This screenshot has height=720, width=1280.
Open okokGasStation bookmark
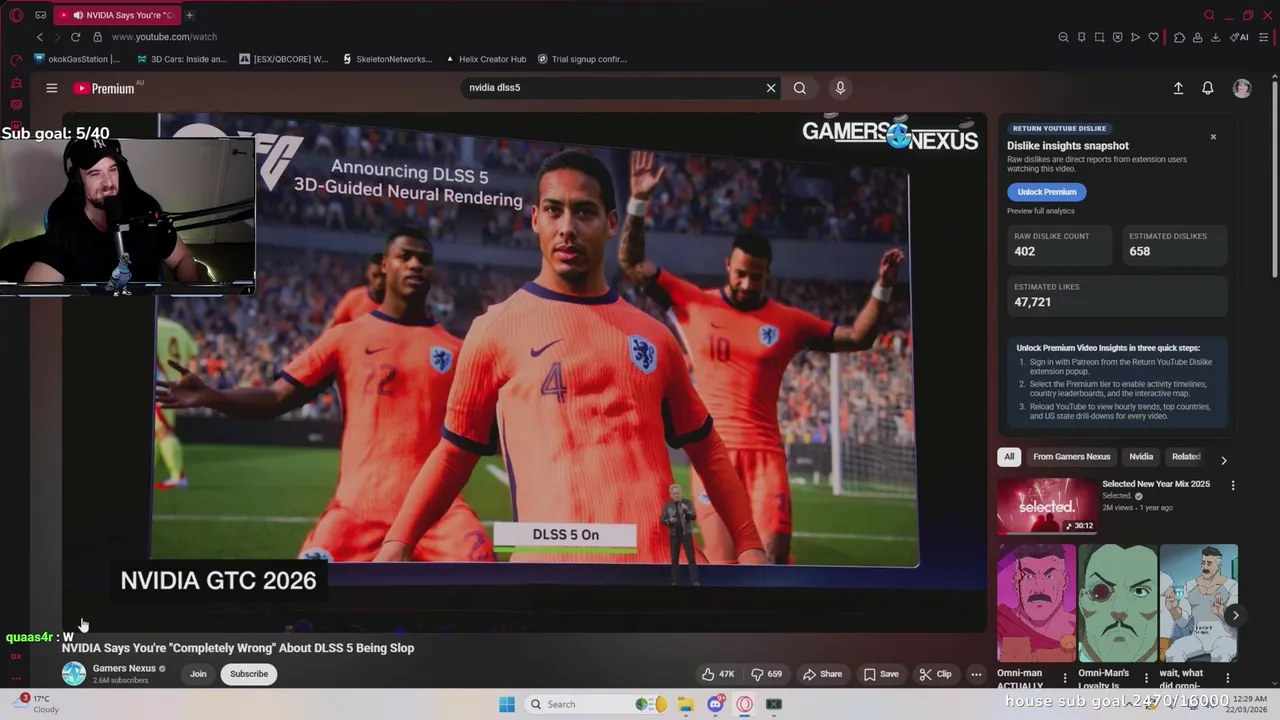pyautogui.click(x=77, y=59)
